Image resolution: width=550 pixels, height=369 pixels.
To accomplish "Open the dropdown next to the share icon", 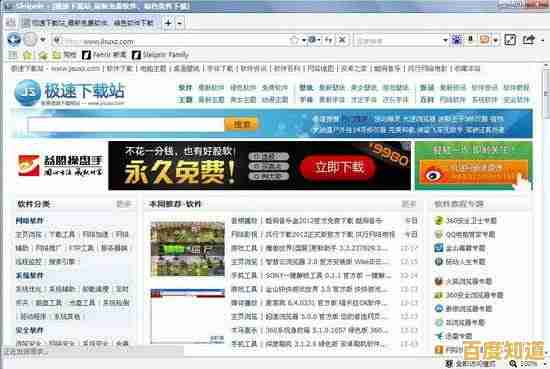I will 542,41.
